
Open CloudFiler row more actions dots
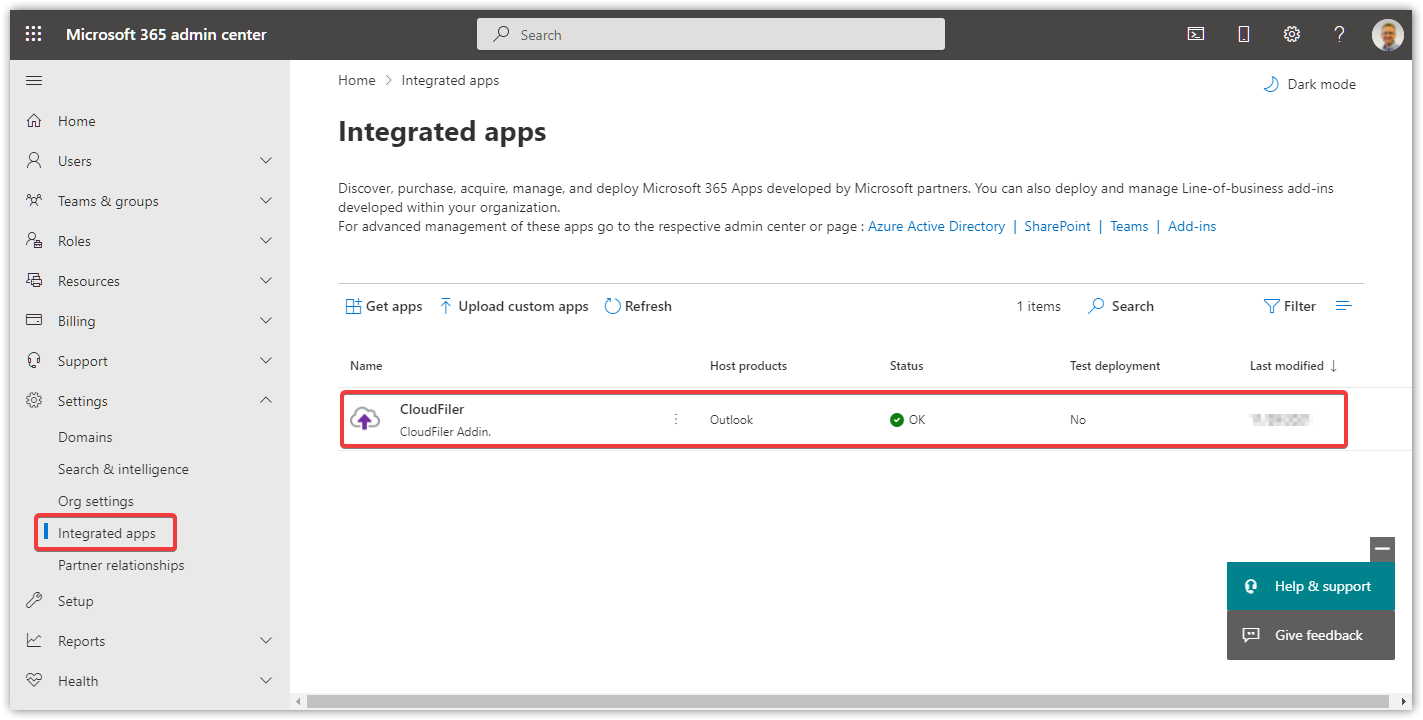point(676,419)
